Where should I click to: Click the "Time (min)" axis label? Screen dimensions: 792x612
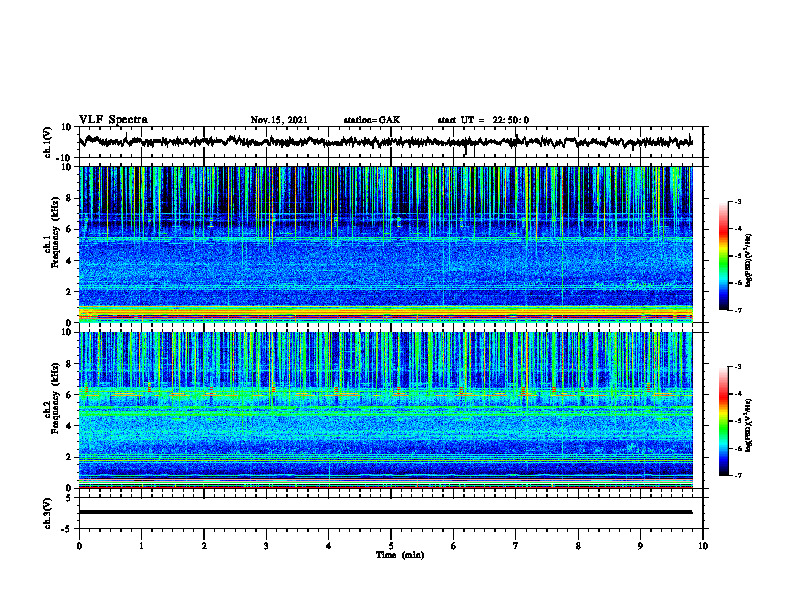coord(400,555)
